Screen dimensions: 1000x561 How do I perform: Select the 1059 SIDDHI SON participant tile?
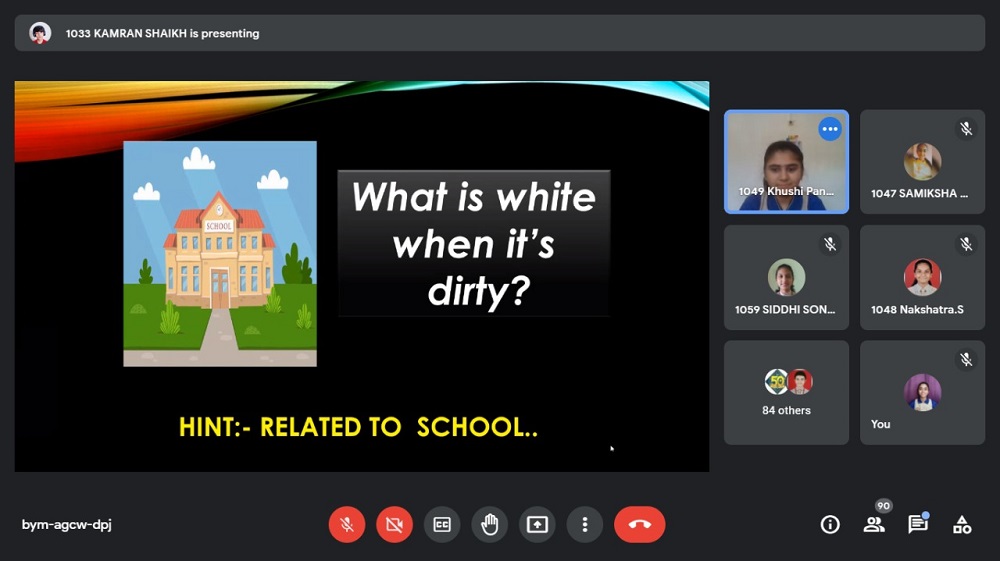(x=786, y=277)
